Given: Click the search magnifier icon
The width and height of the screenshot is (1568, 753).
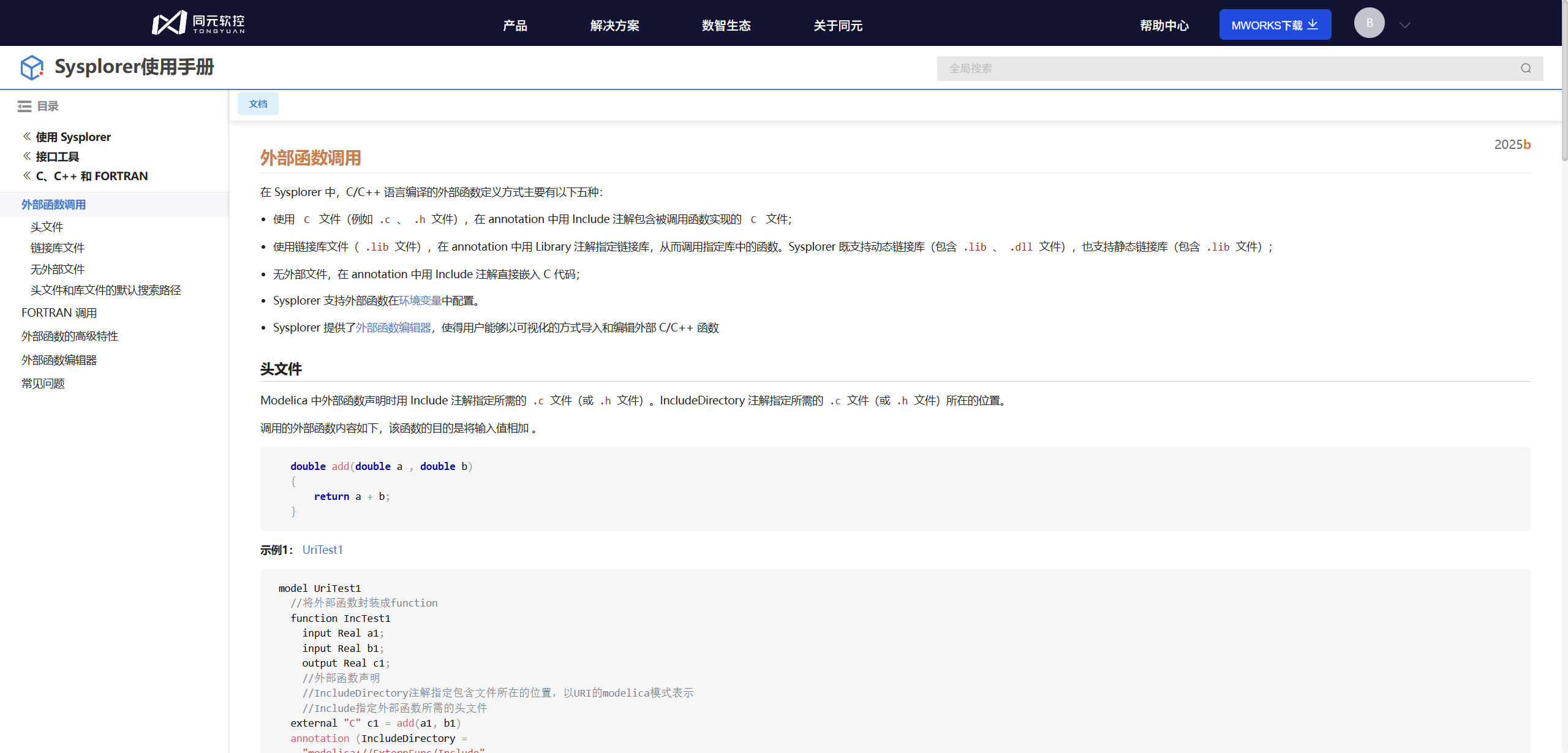Looking at the screenshot, I should (x=1526, y=69).
